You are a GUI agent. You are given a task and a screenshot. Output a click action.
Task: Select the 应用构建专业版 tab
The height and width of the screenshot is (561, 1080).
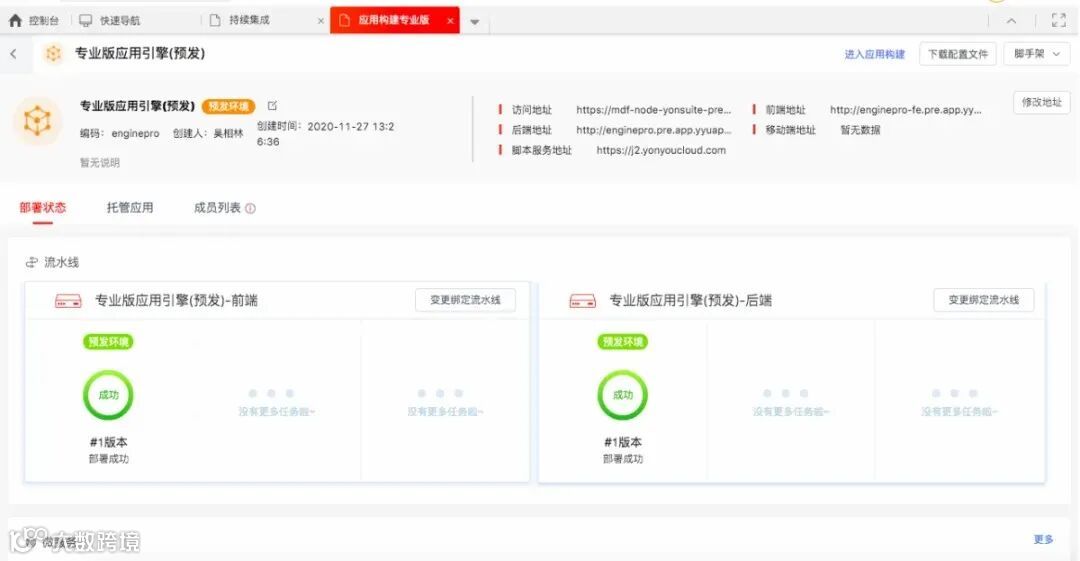[393, 21]
